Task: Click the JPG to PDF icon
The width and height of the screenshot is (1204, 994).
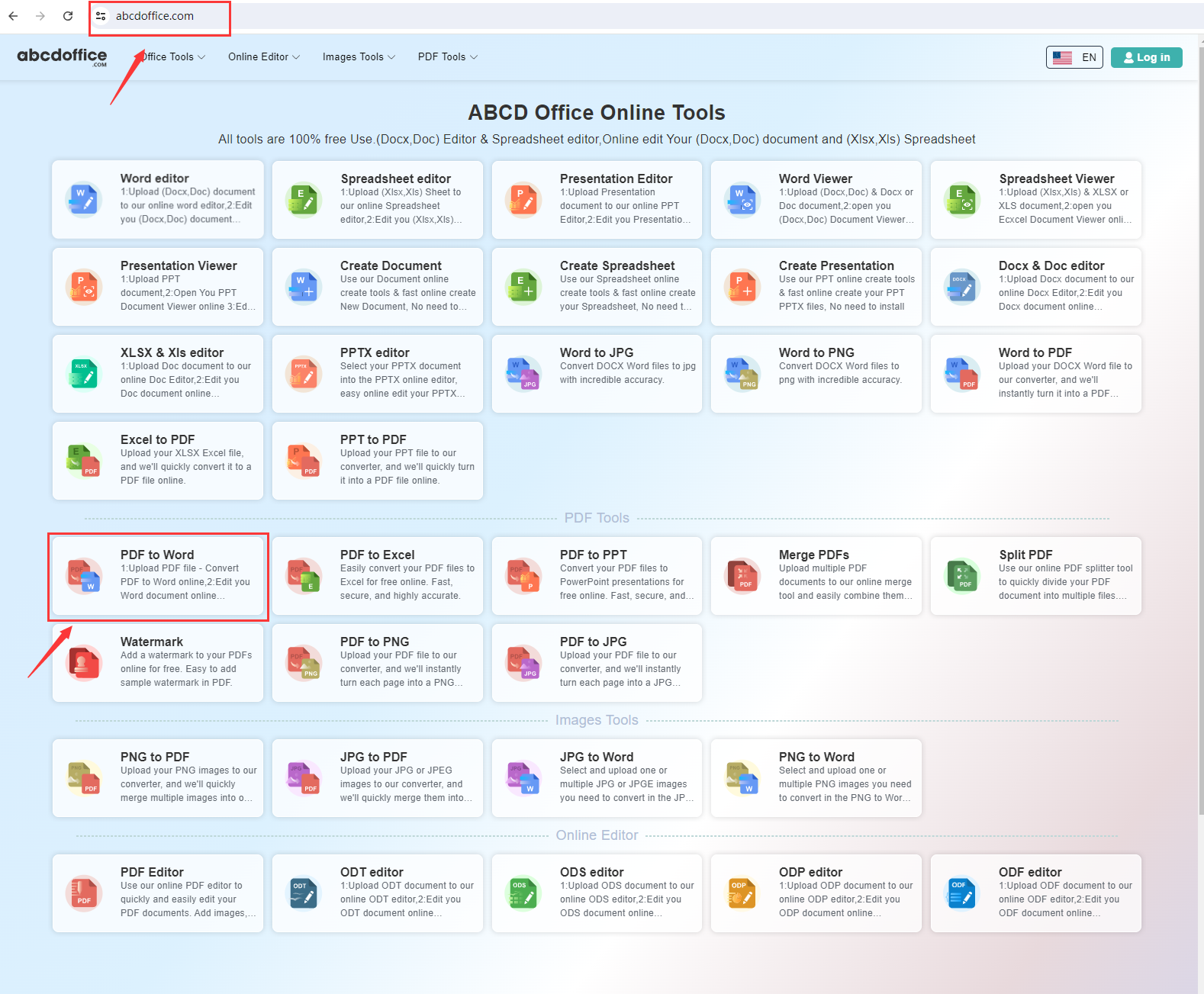Action: [304, 778]
